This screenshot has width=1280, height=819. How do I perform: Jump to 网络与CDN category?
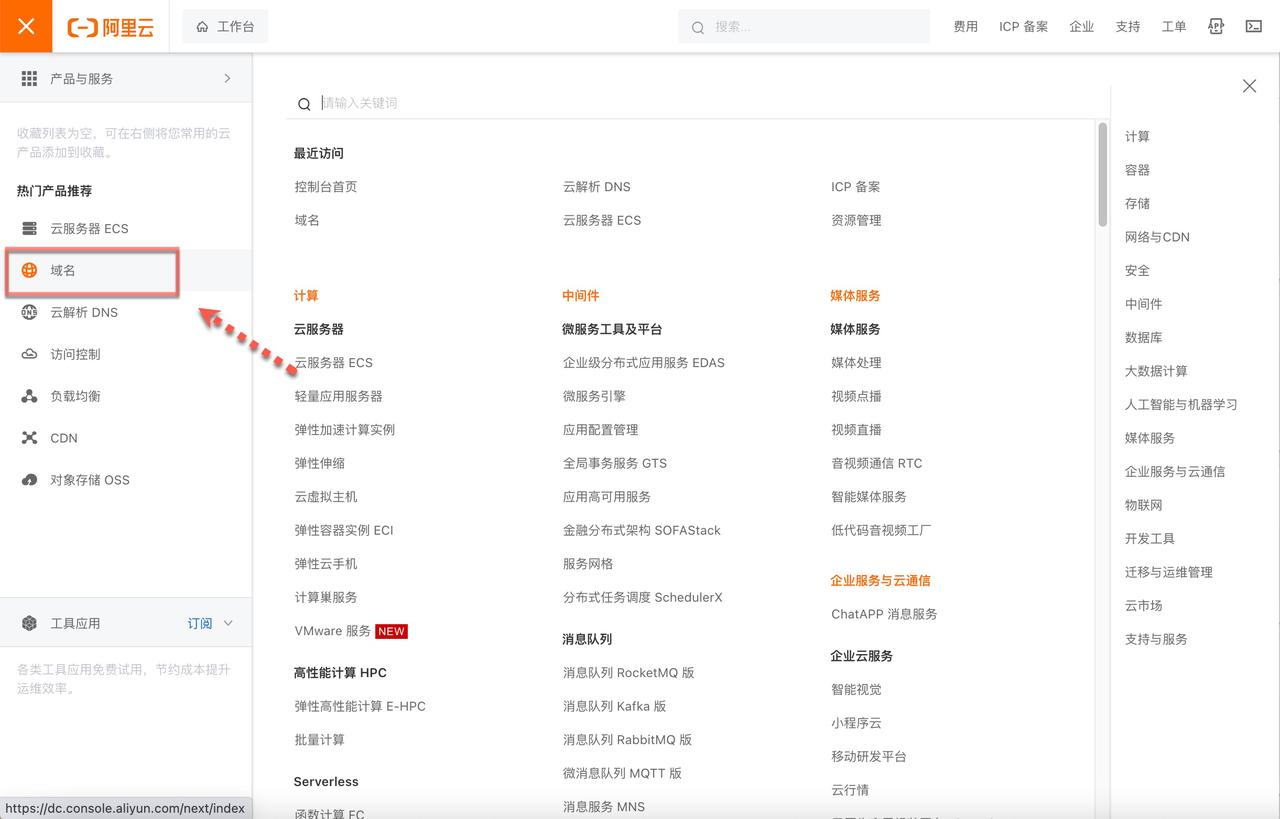pyautogui.click(x=1157, y=237)
